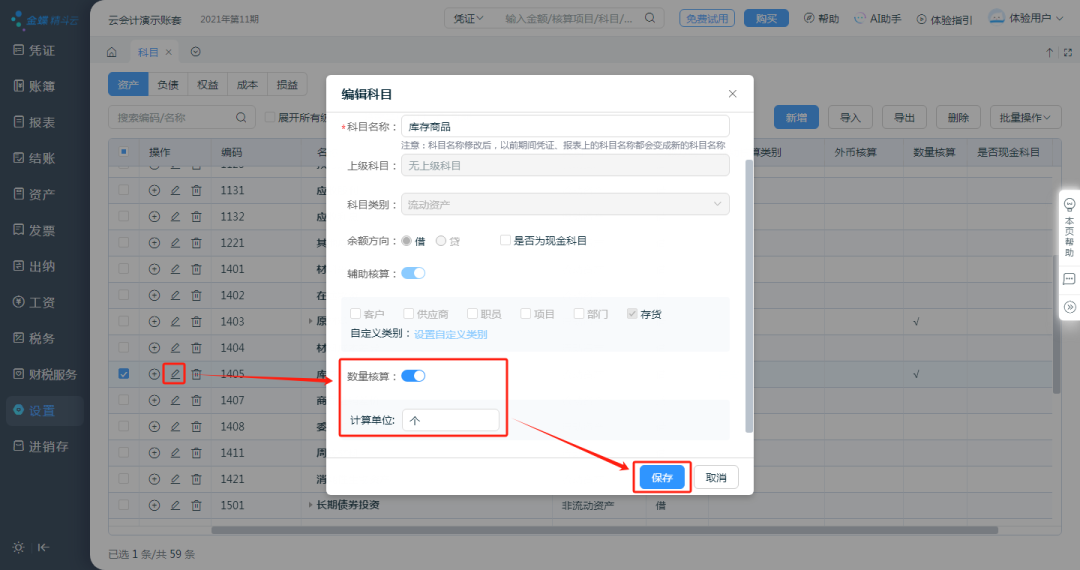Open the 凭证 search type dropdown
The width and height of the screenshot is (1080, 570).
(x=468, y=19)
